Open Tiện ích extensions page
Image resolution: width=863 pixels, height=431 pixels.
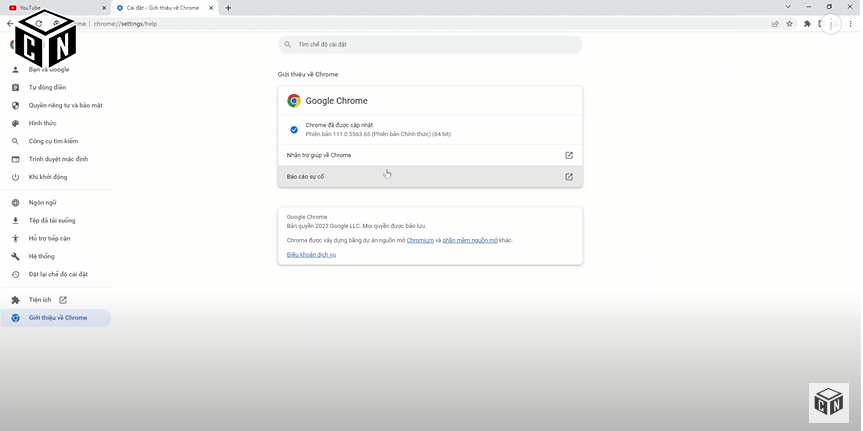[x=40, y=300]
